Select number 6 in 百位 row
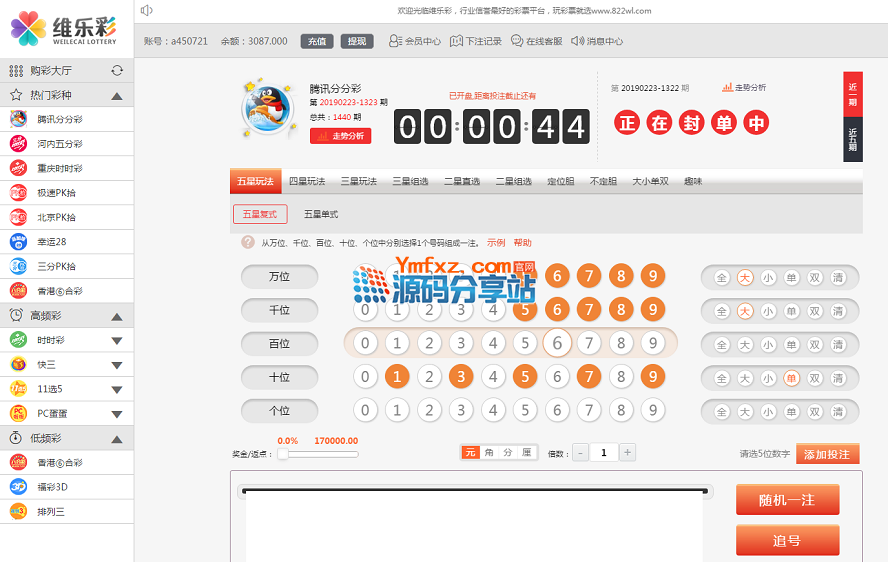Viewport: 888px width, 562px height. (557, 343)
